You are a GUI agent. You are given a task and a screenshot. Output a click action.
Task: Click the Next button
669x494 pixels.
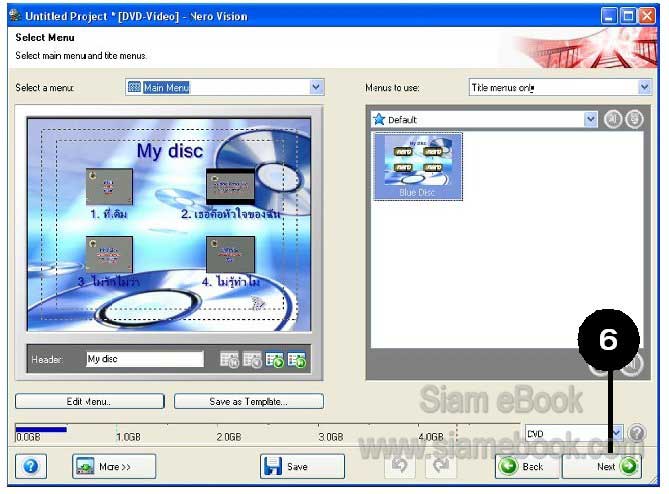(602, 466)
